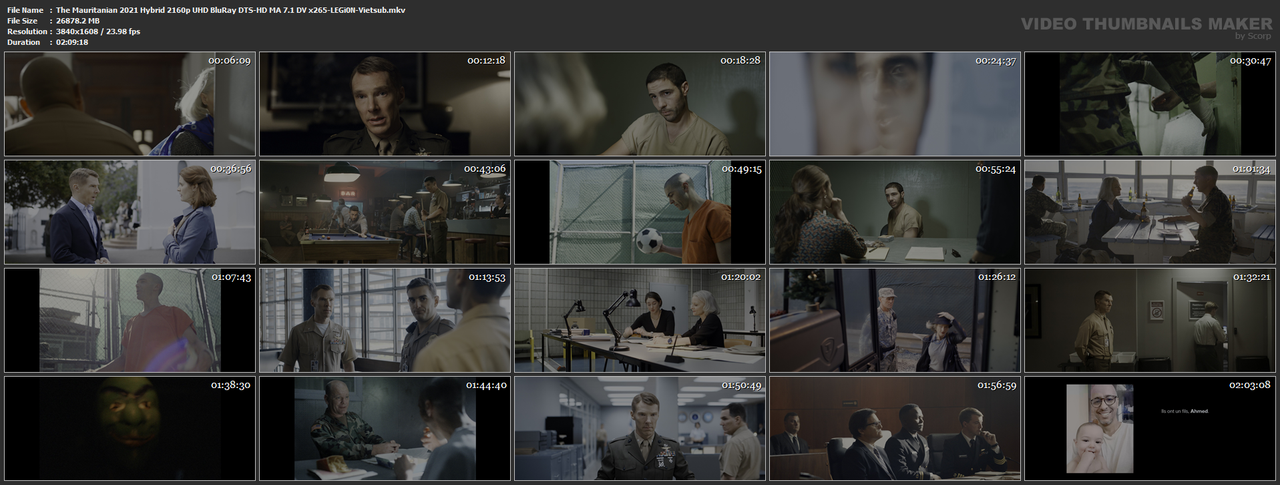Select the thumbnail timestamped 00:30:47
Screen dimensions: 1280x485
point(1150,104)
